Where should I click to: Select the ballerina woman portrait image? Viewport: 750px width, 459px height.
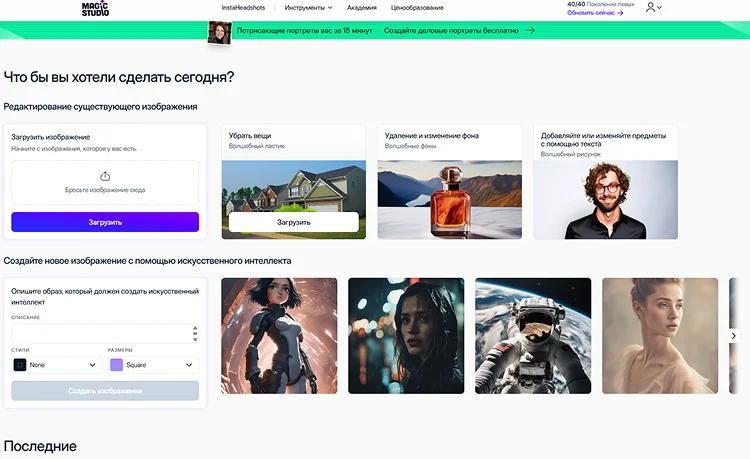click(660, 336)
